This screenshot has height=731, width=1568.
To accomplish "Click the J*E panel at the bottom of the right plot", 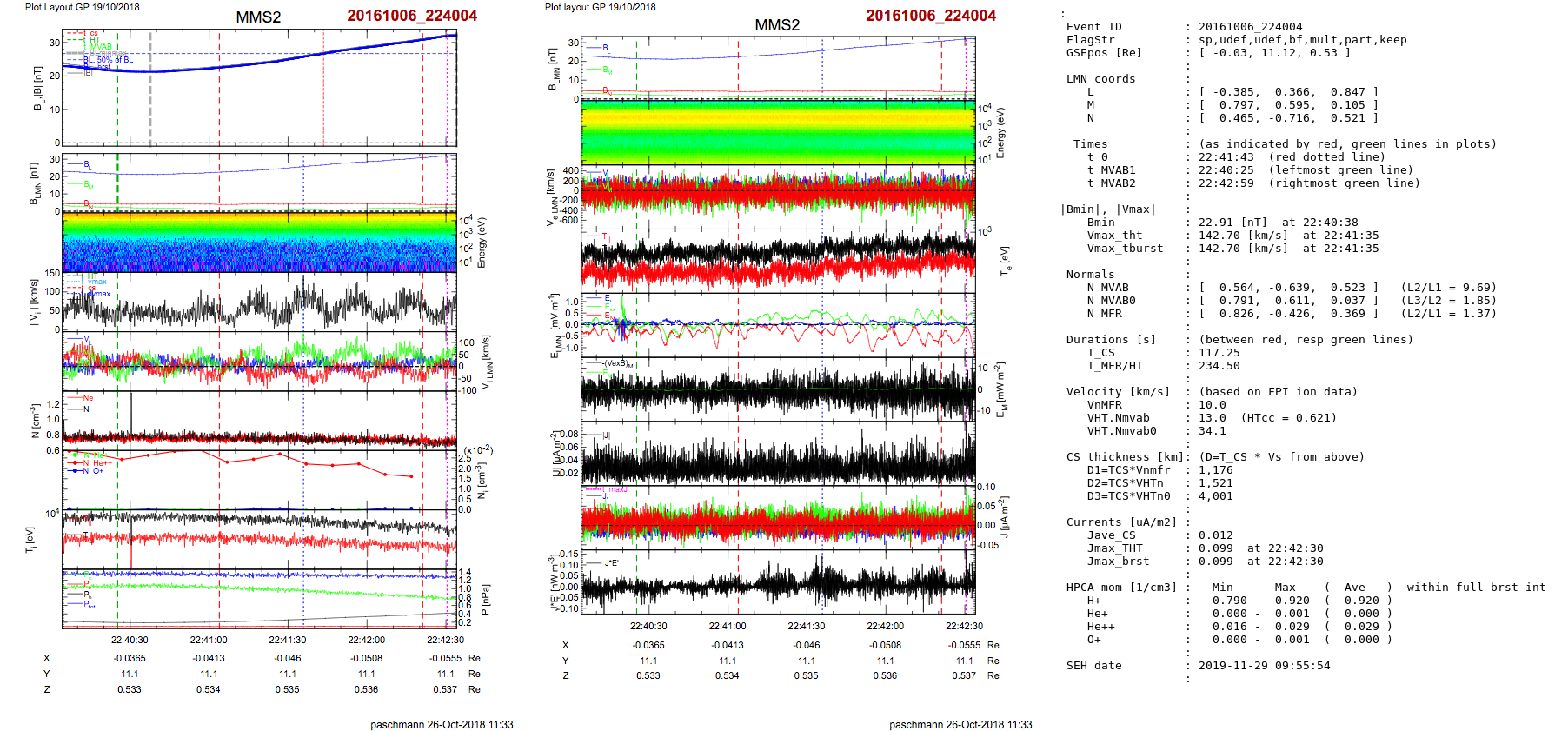I will click(x=778, y=581).
